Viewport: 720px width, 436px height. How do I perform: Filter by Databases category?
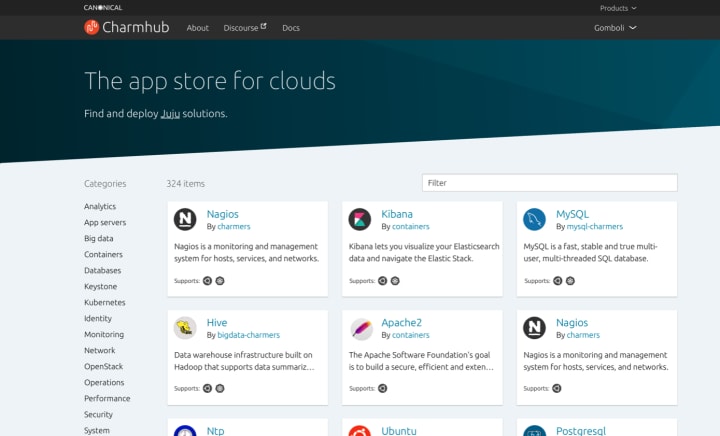tap(102, 270)
